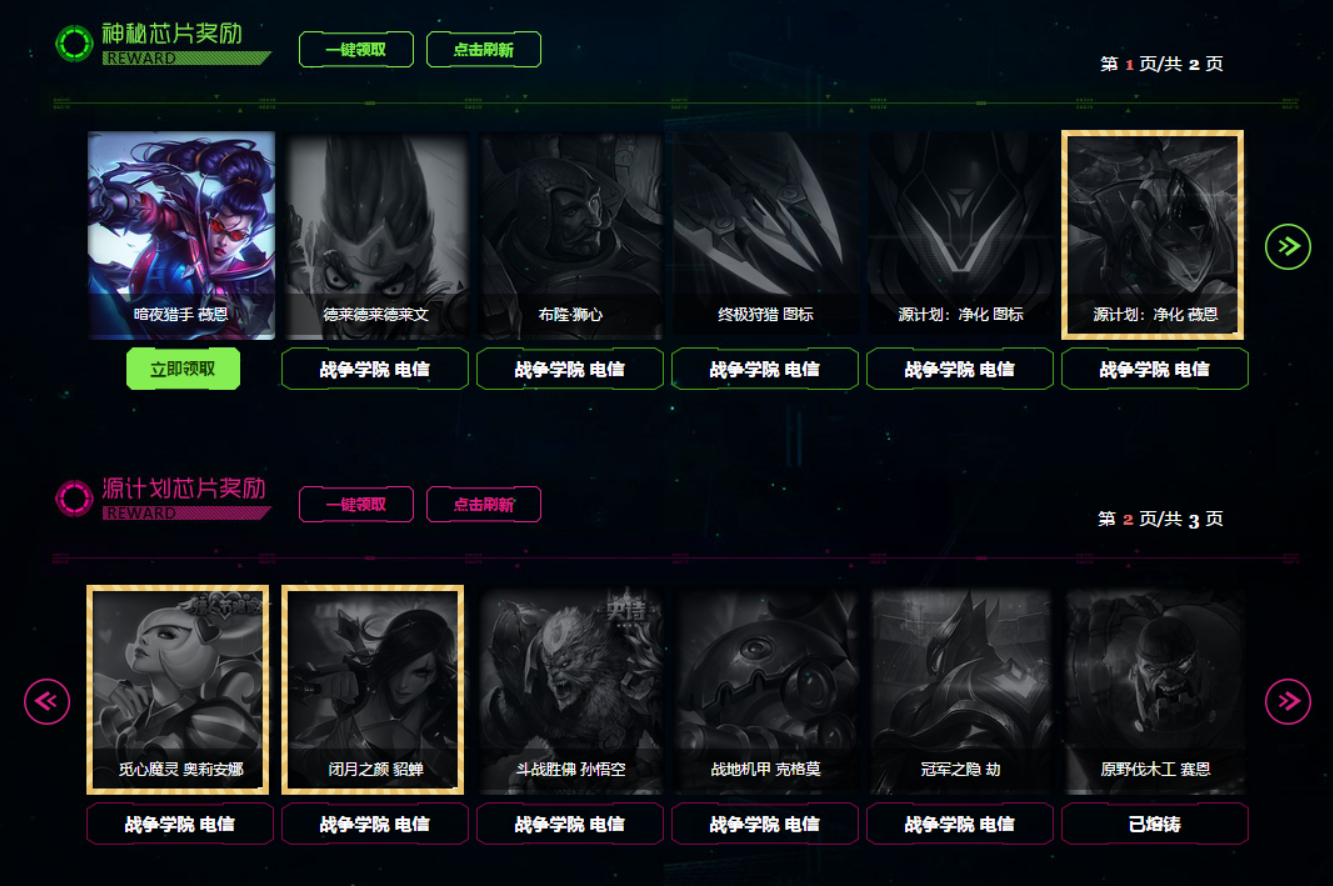Viewport: 1333px width, 886px height.
Task: Click green next-page double arrow icon
Action: 1288,246
